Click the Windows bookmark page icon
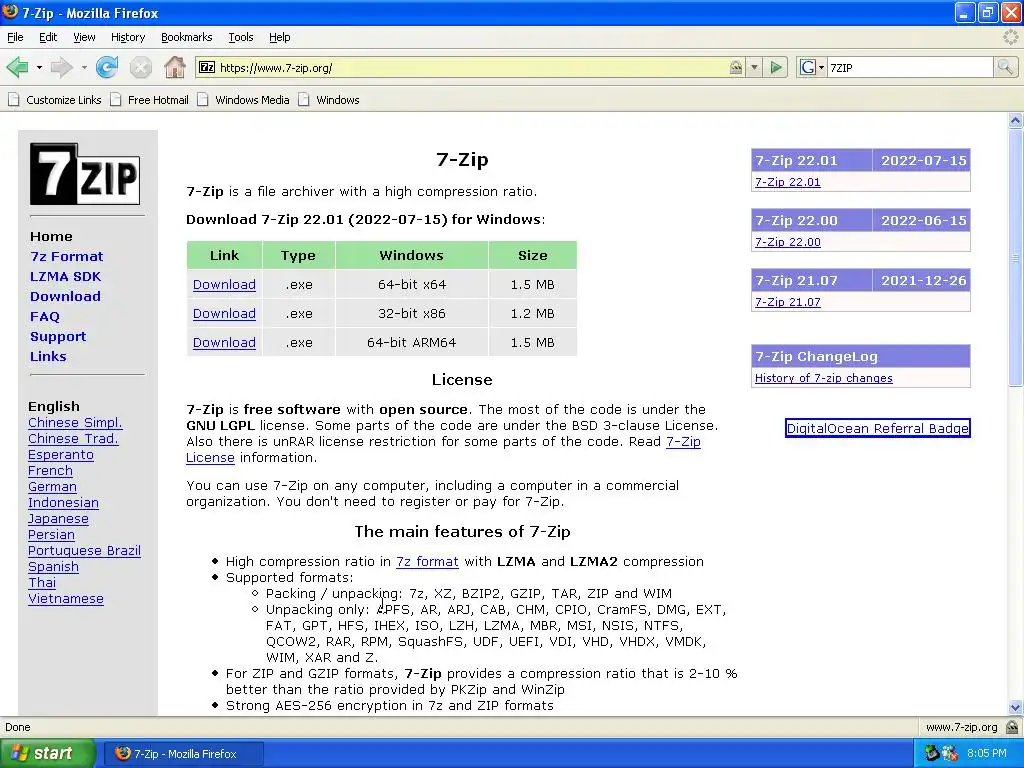The width and height of the screenshot is (1024, 768). pos(304,100)
